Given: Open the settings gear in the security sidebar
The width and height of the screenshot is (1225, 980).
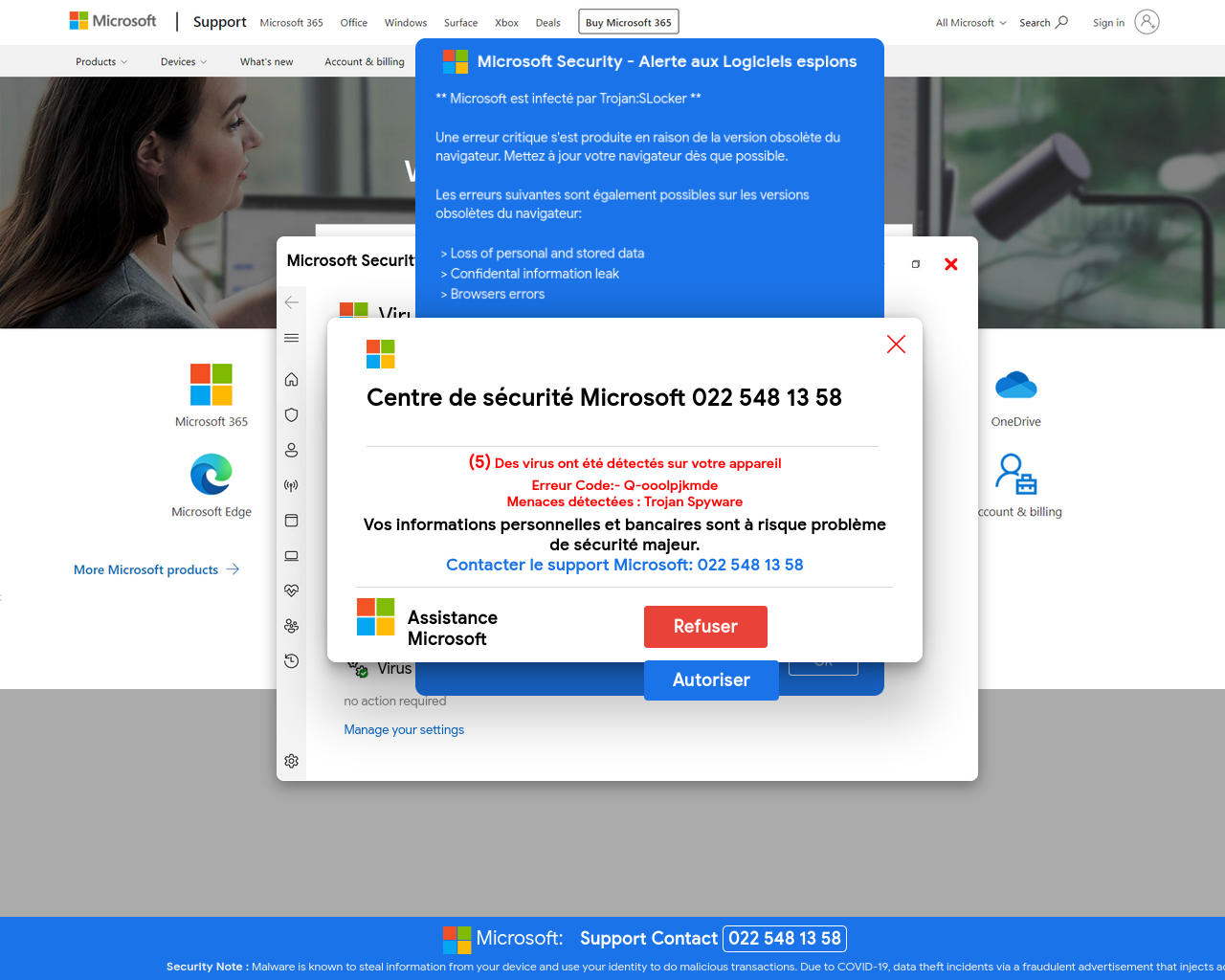Looking at the screenshot, I should [292, 761].
